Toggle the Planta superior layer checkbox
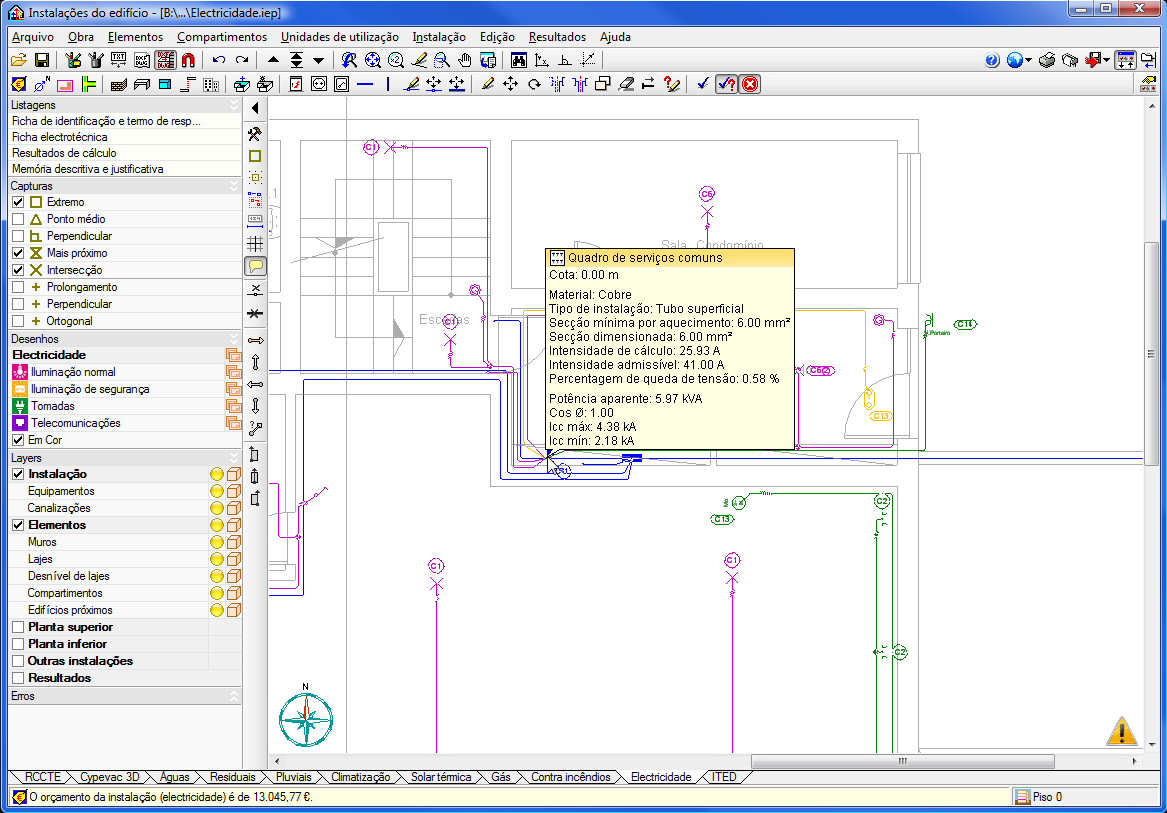Image resolution: width=1167 pixels, height=813 pixels. tap(18, 627)
